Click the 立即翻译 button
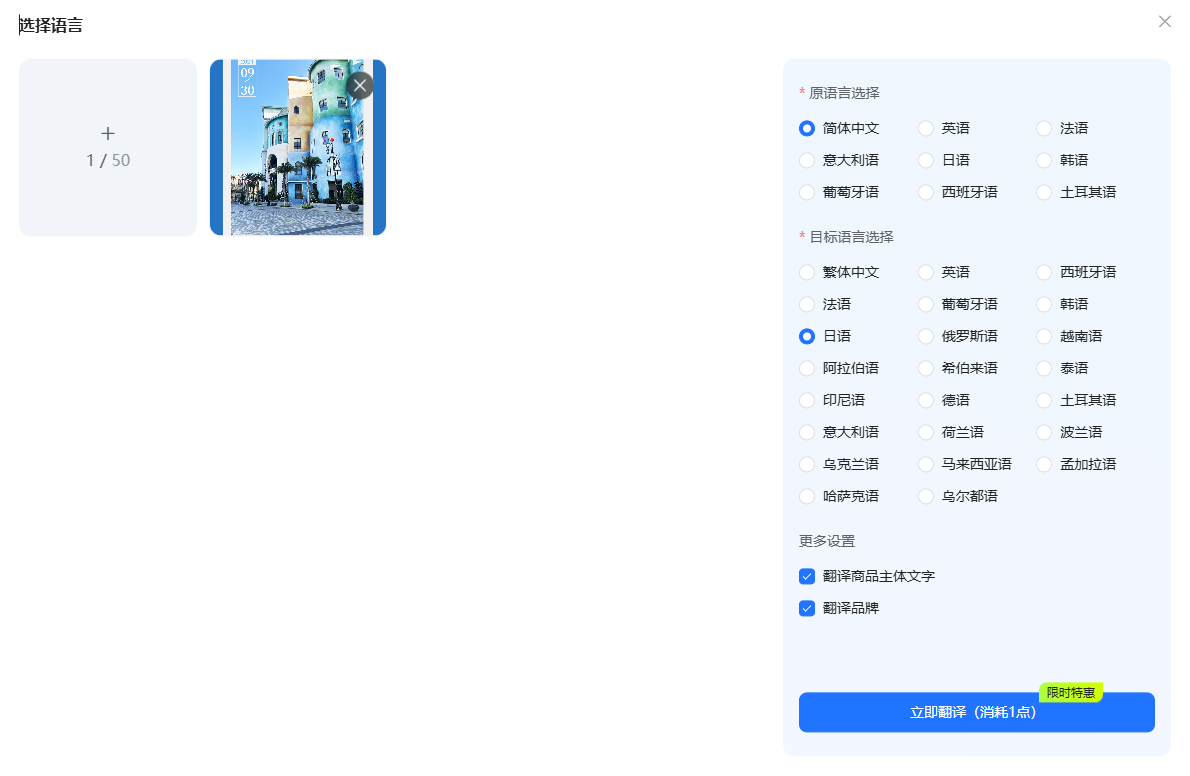Viewport: 1190px width, 776px height. click(976, 712)
